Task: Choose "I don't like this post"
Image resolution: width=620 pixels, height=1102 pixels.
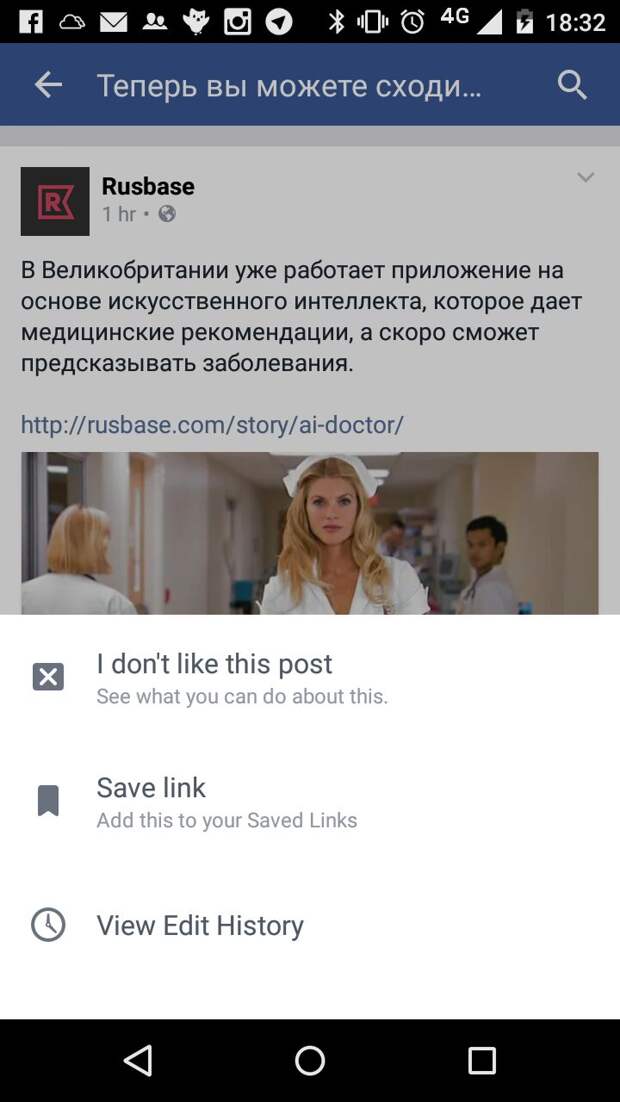Action: coord(310,678)
